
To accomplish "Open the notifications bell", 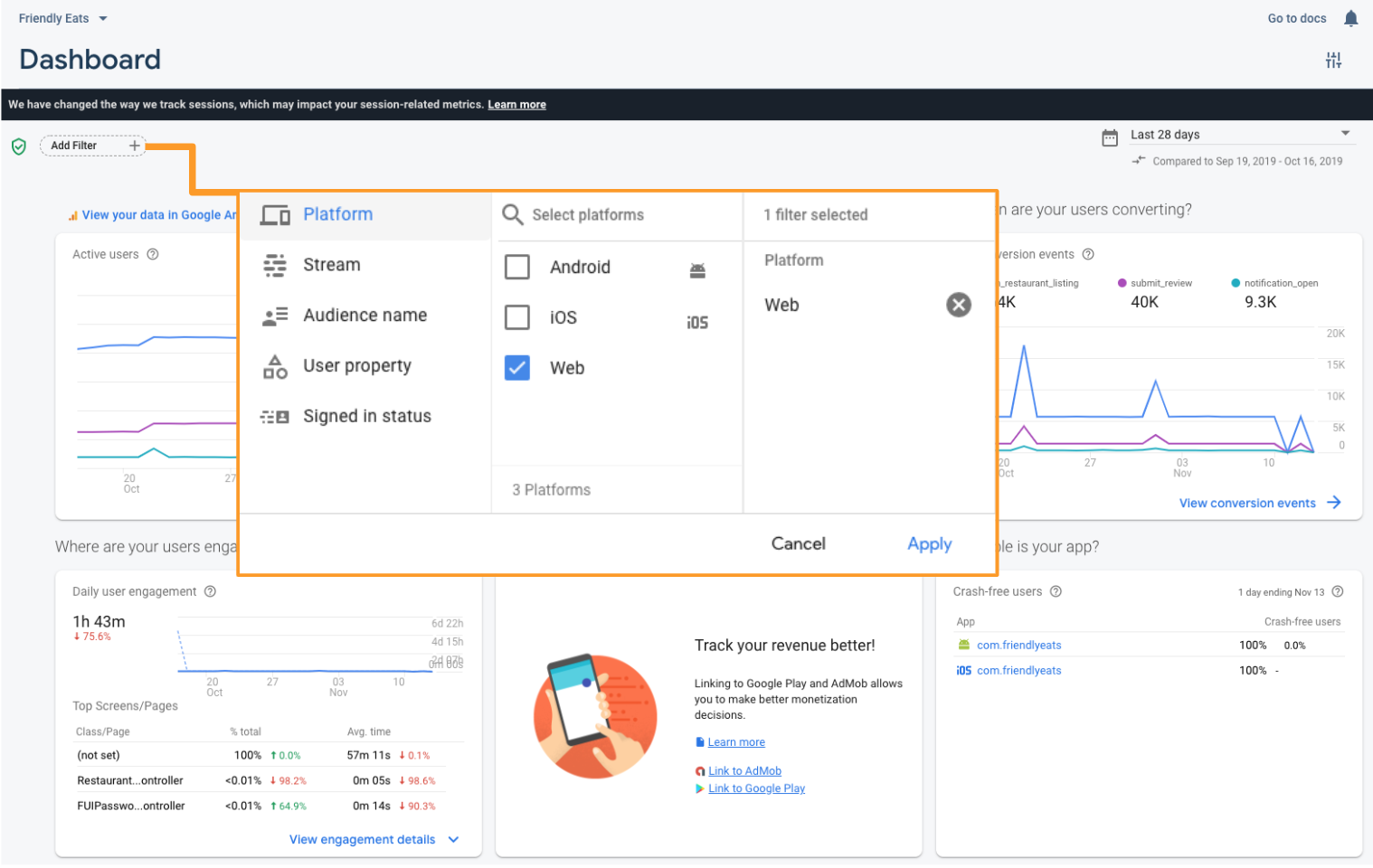I will coord(1350,18).
